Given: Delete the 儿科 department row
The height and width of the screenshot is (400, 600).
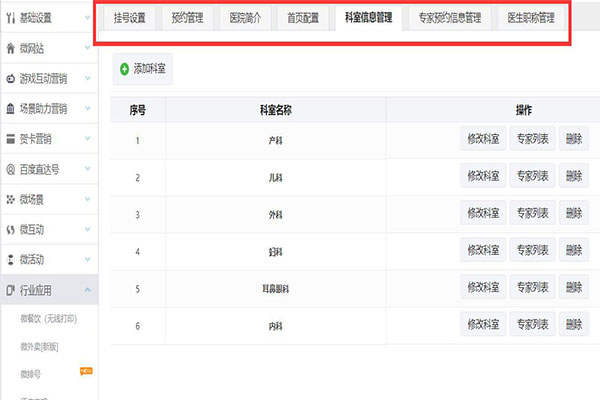Looking at the screenshot, I should point(574,176).
